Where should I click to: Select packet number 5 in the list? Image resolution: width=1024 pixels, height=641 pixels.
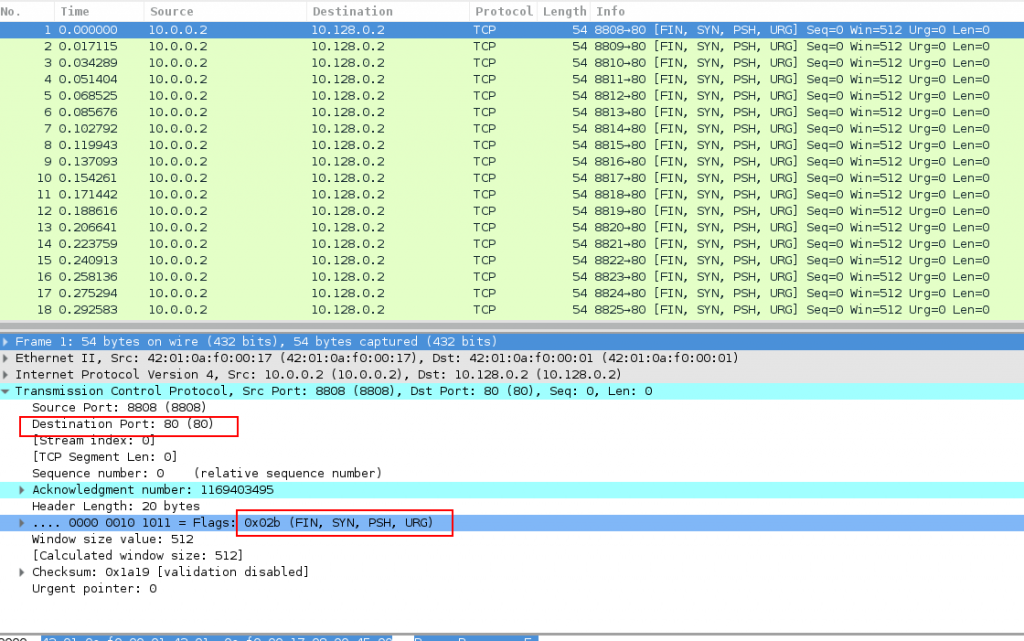300,96
